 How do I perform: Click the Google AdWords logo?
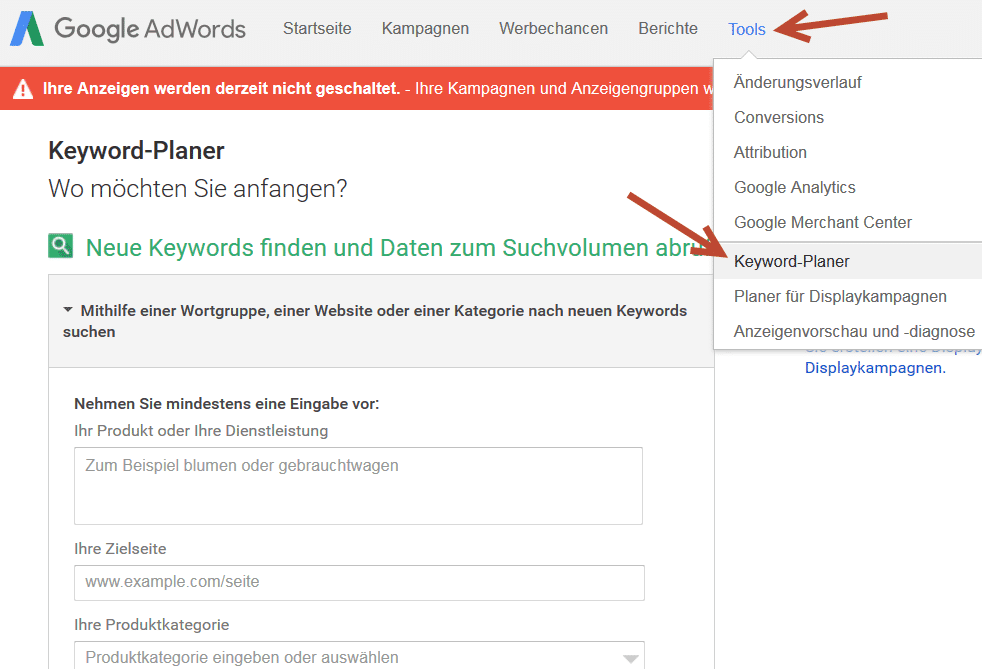(x=128, y=29)
